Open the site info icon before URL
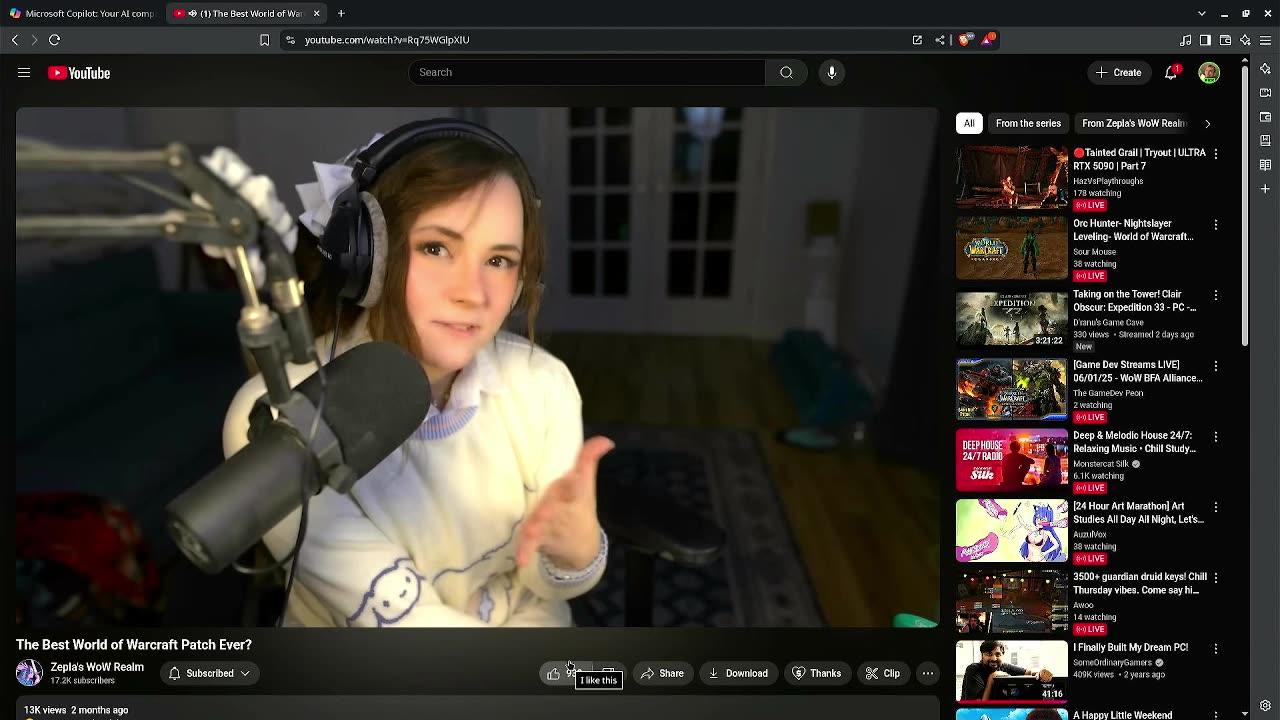Image resolution: width=1280 pixels, height=720 pixels. (x=290, y=40)
